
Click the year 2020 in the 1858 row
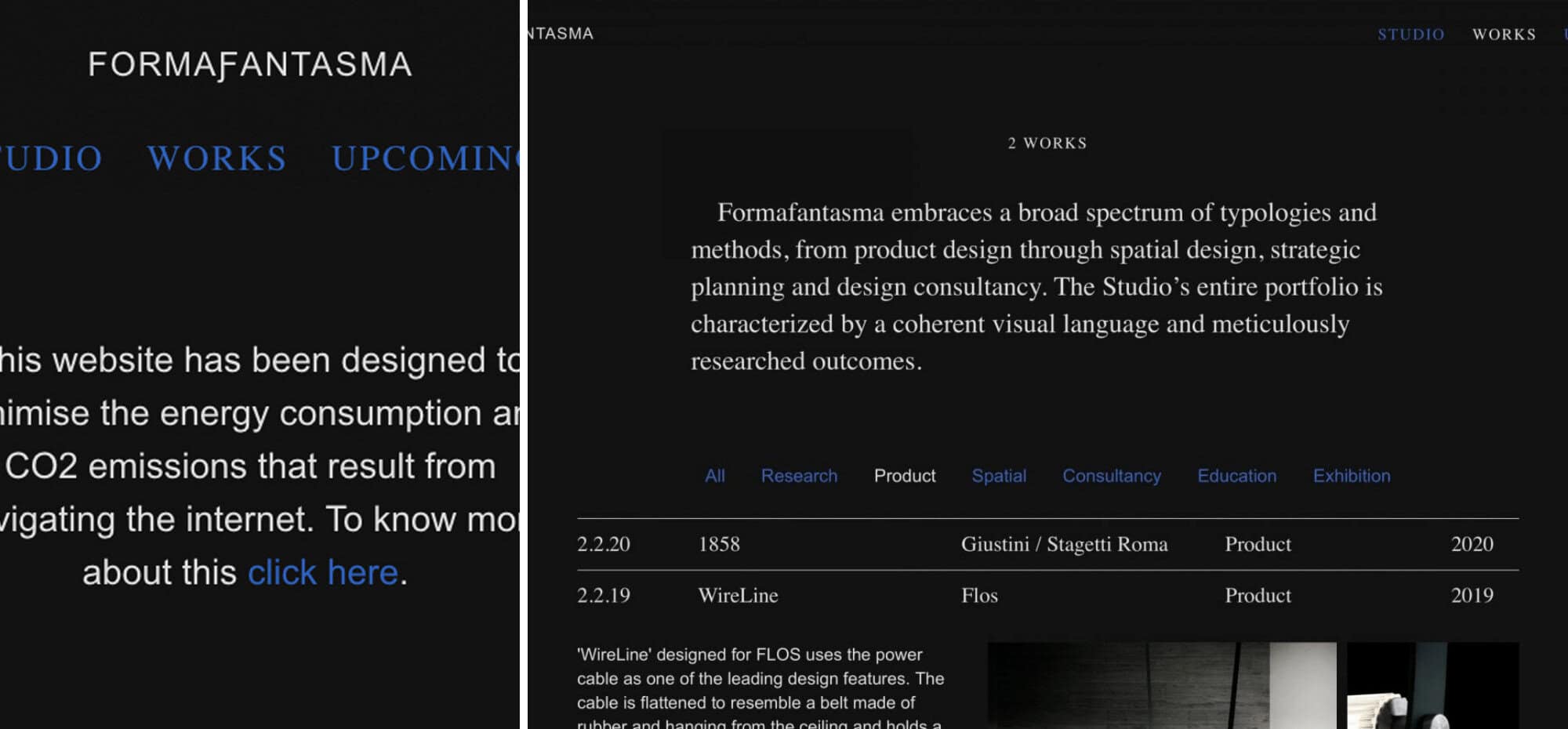[1472, 544]
